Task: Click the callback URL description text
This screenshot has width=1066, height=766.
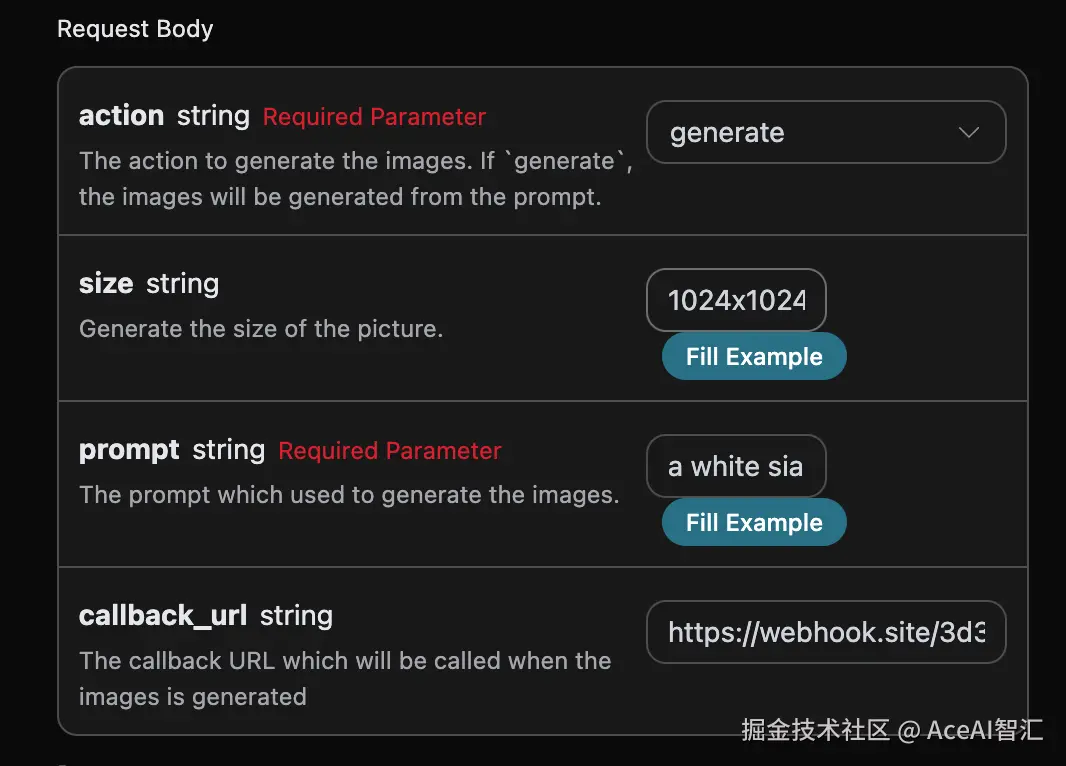Action: tap(344, 678)
